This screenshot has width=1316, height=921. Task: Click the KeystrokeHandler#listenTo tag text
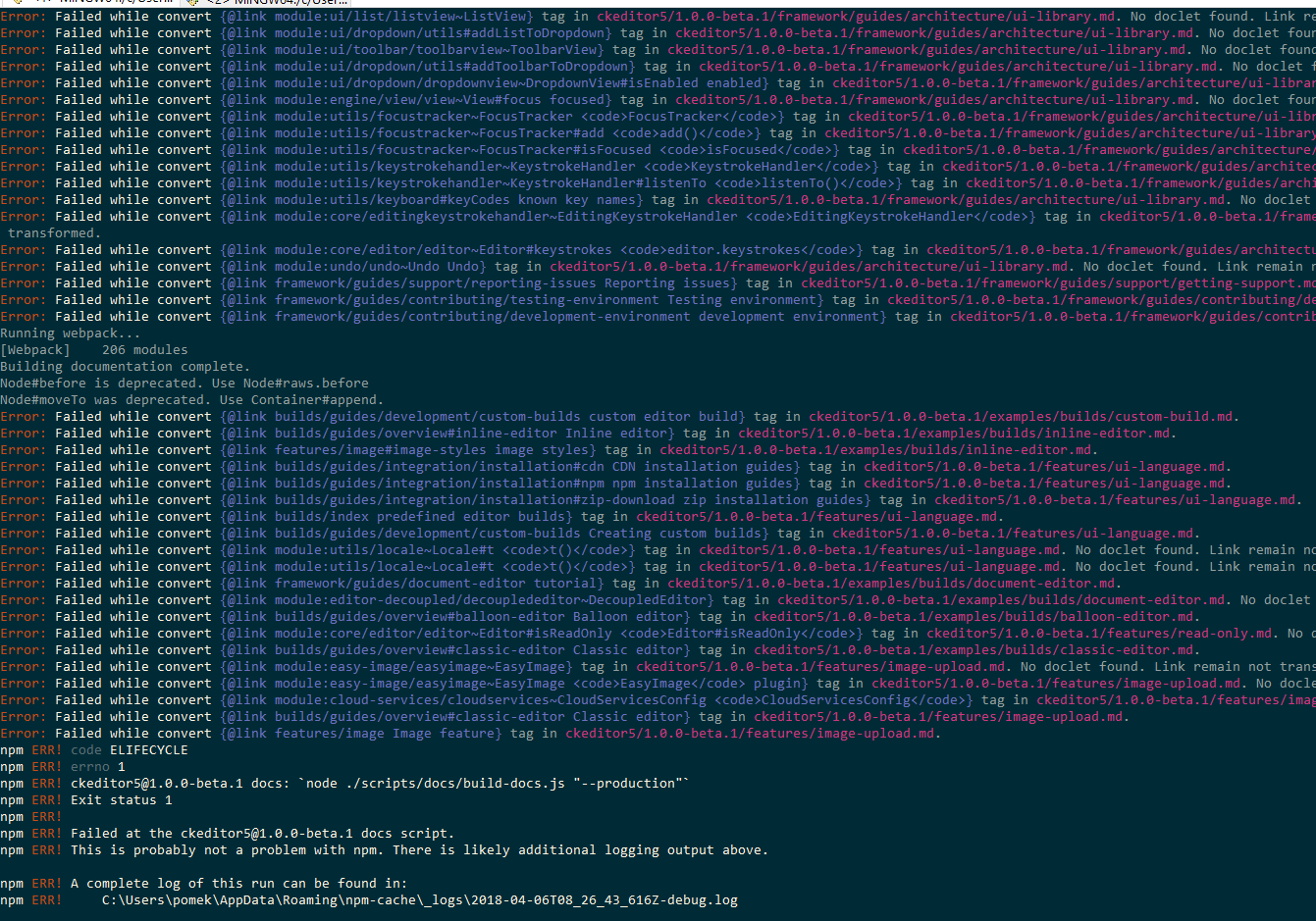(x=561, y=183)
